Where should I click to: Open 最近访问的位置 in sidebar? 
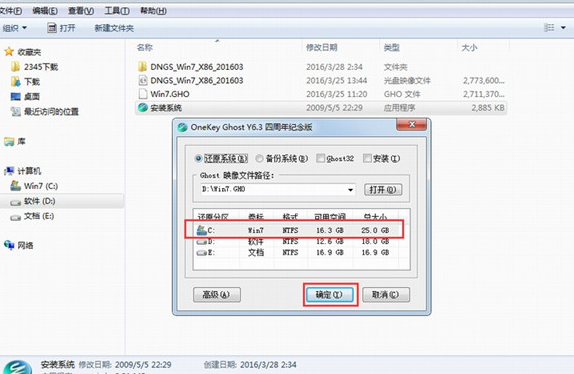[x=45, y=111]
